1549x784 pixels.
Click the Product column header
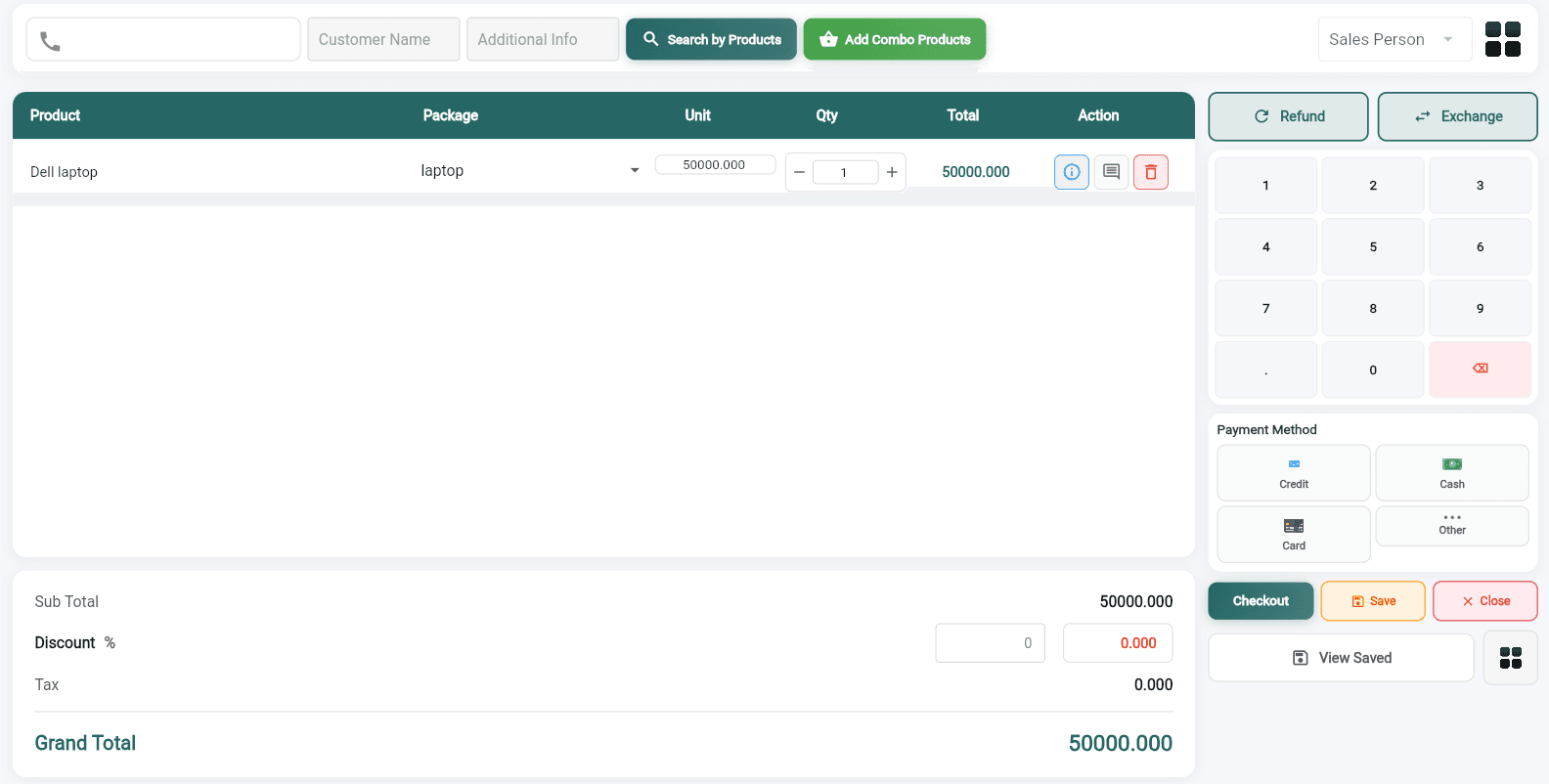click(x=55, y=115)
